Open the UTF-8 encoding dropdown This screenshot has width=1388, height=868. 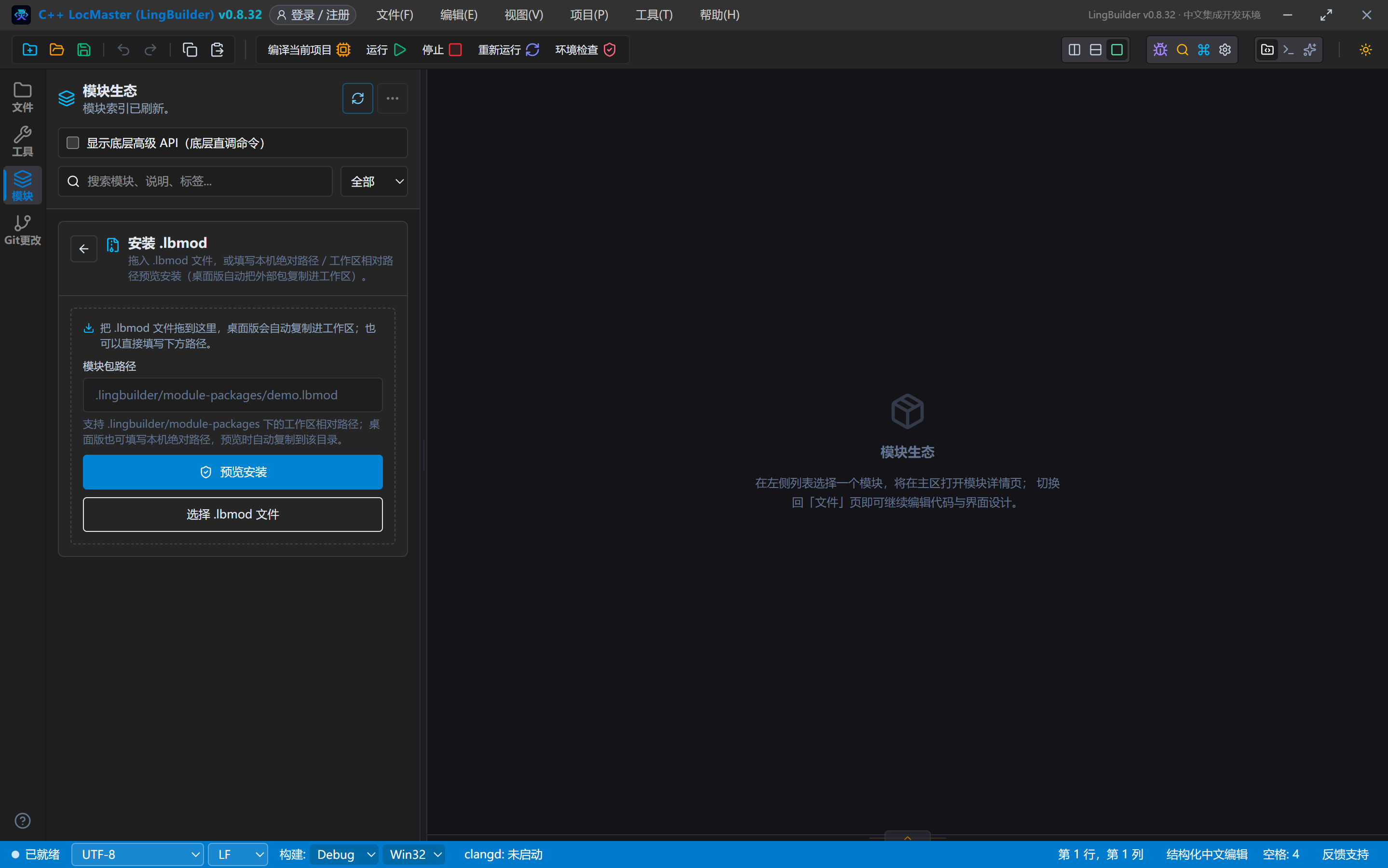coord(138,854)
